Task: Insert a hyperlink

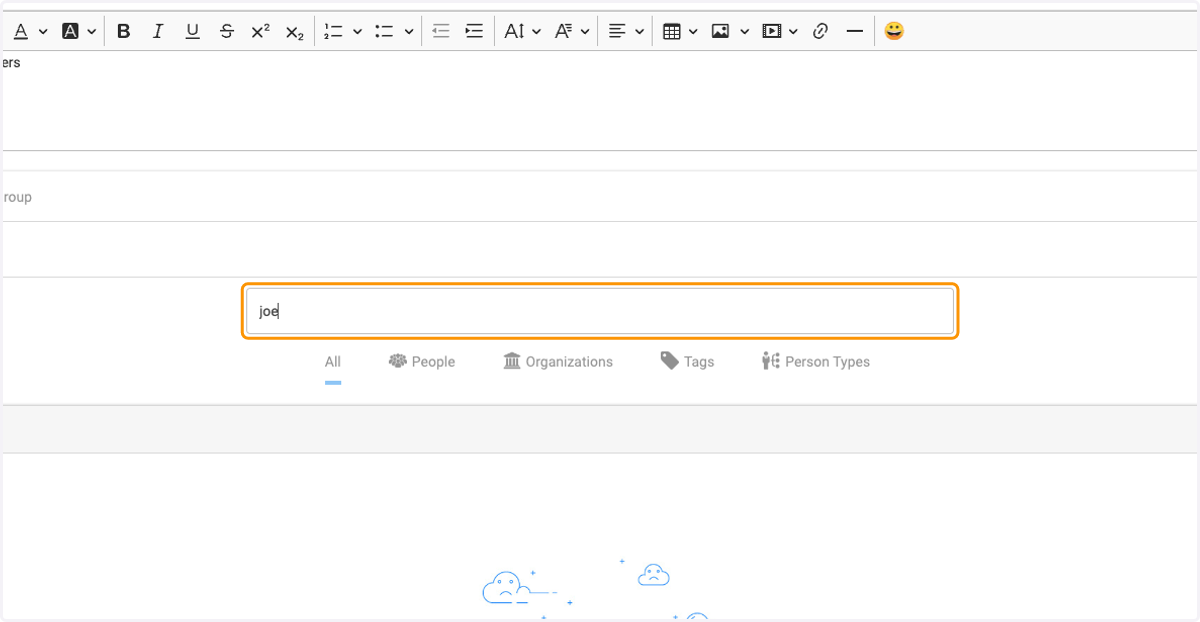Action: point(820,31)
